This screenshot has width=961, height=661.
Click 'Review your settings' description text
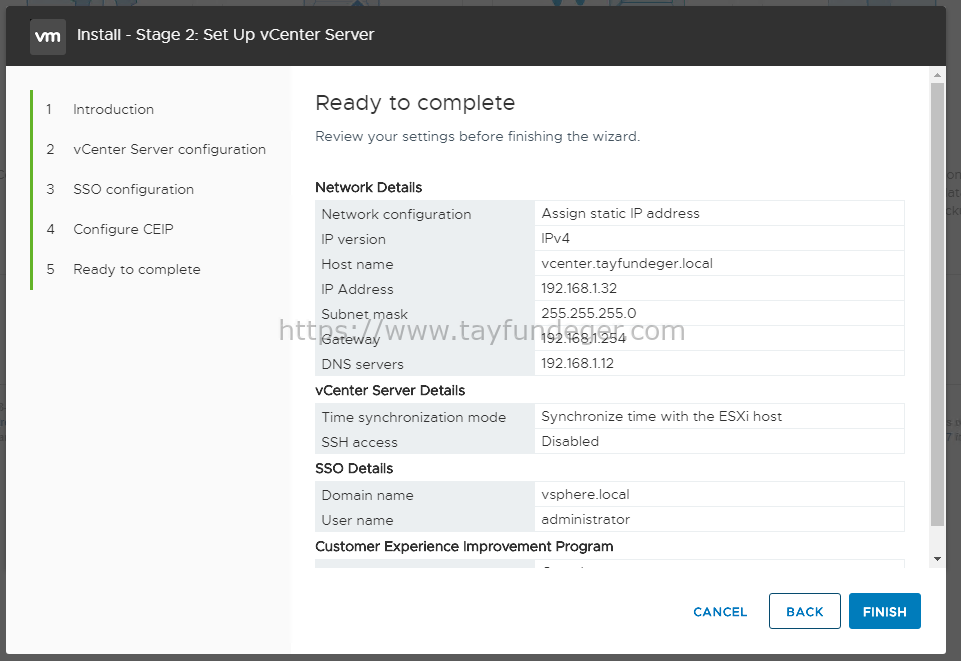pos(477,137)
